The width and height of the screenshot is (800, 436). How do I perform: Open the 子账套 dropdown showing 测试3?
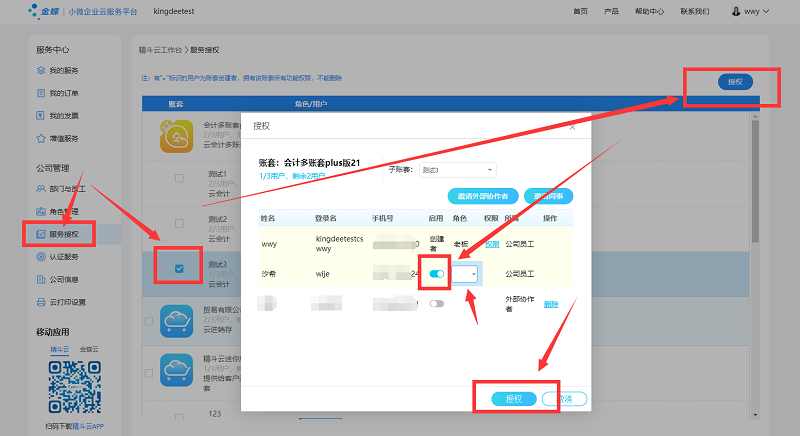tap(456, 170)
